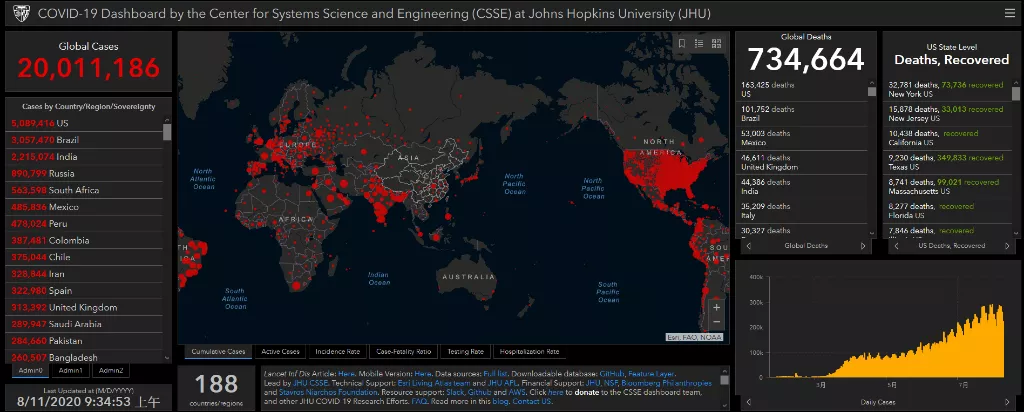This screenshot has height=412, width=1024.
Task: Go to next panel in Global Deaths pager
Action: click(863, 246)
